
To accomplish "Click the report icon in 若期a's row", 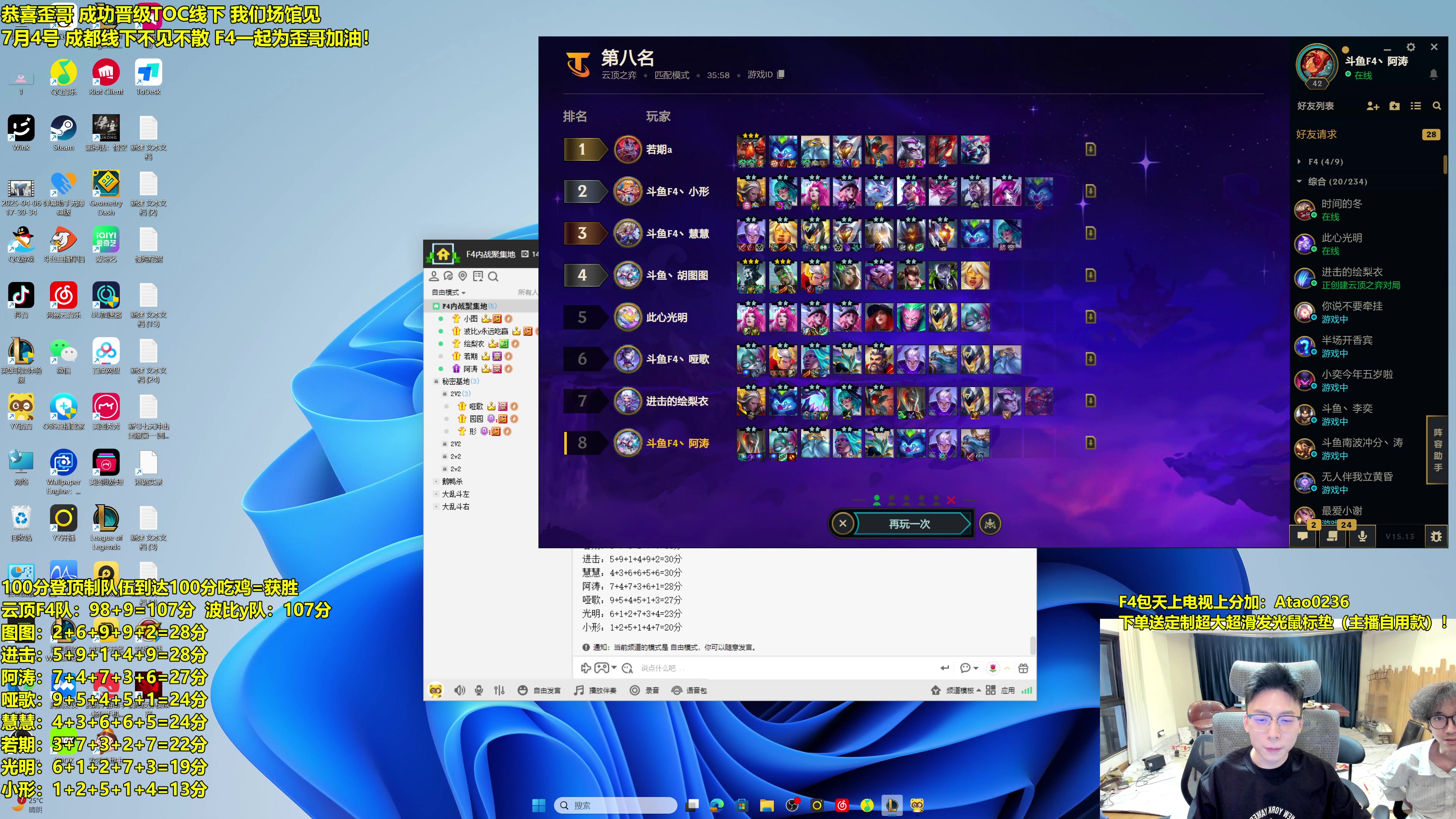I will [x=1090, y=149].
